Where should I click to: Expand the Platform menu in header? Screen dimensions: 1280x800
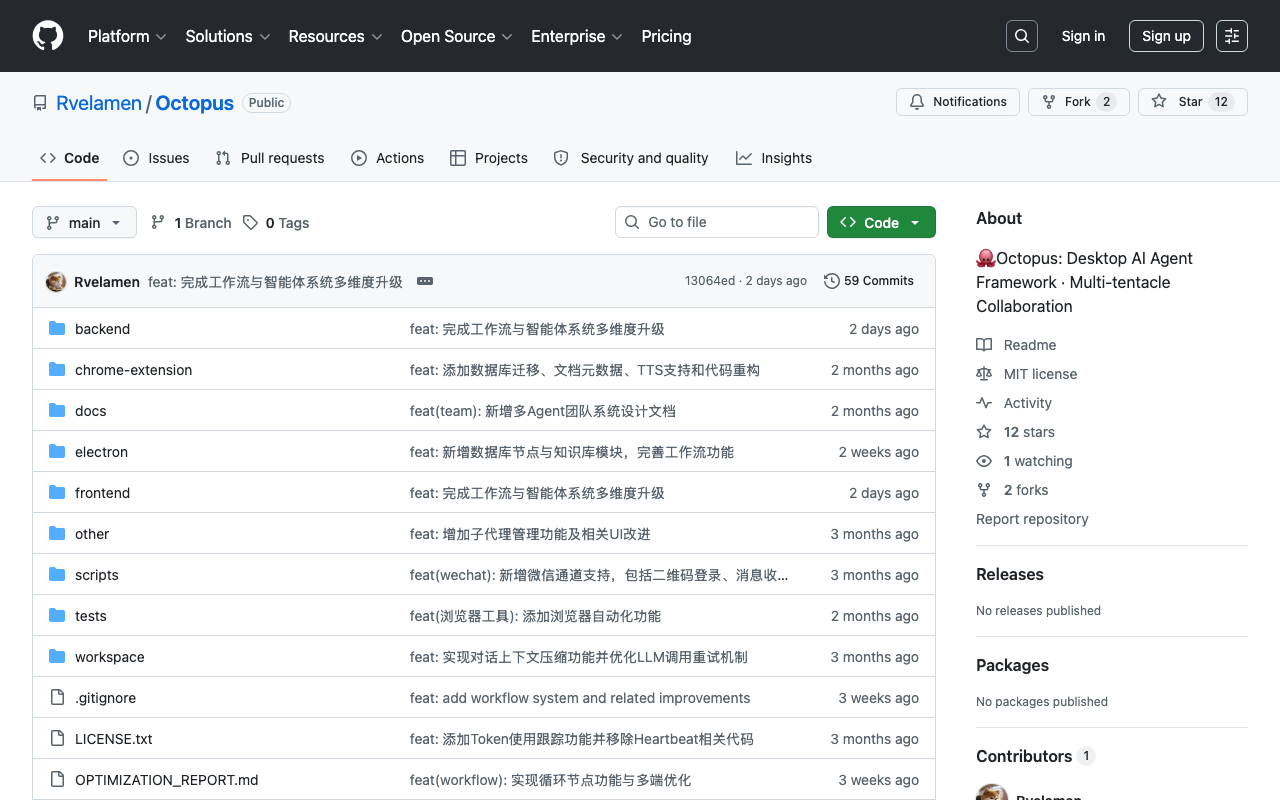(128, 36)
